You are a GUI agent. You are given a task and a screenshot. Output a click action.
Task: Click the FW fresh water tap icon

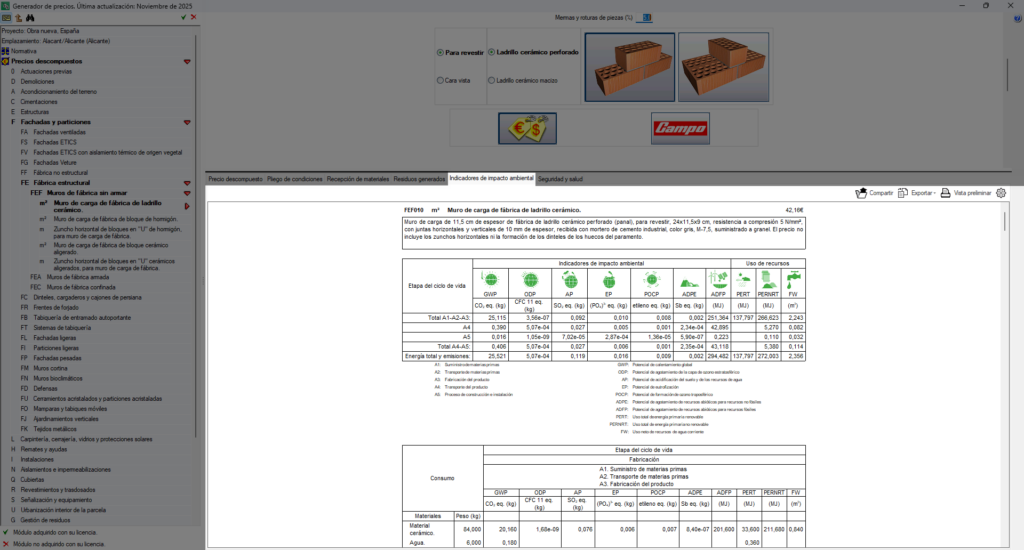(x=793, y=280)
